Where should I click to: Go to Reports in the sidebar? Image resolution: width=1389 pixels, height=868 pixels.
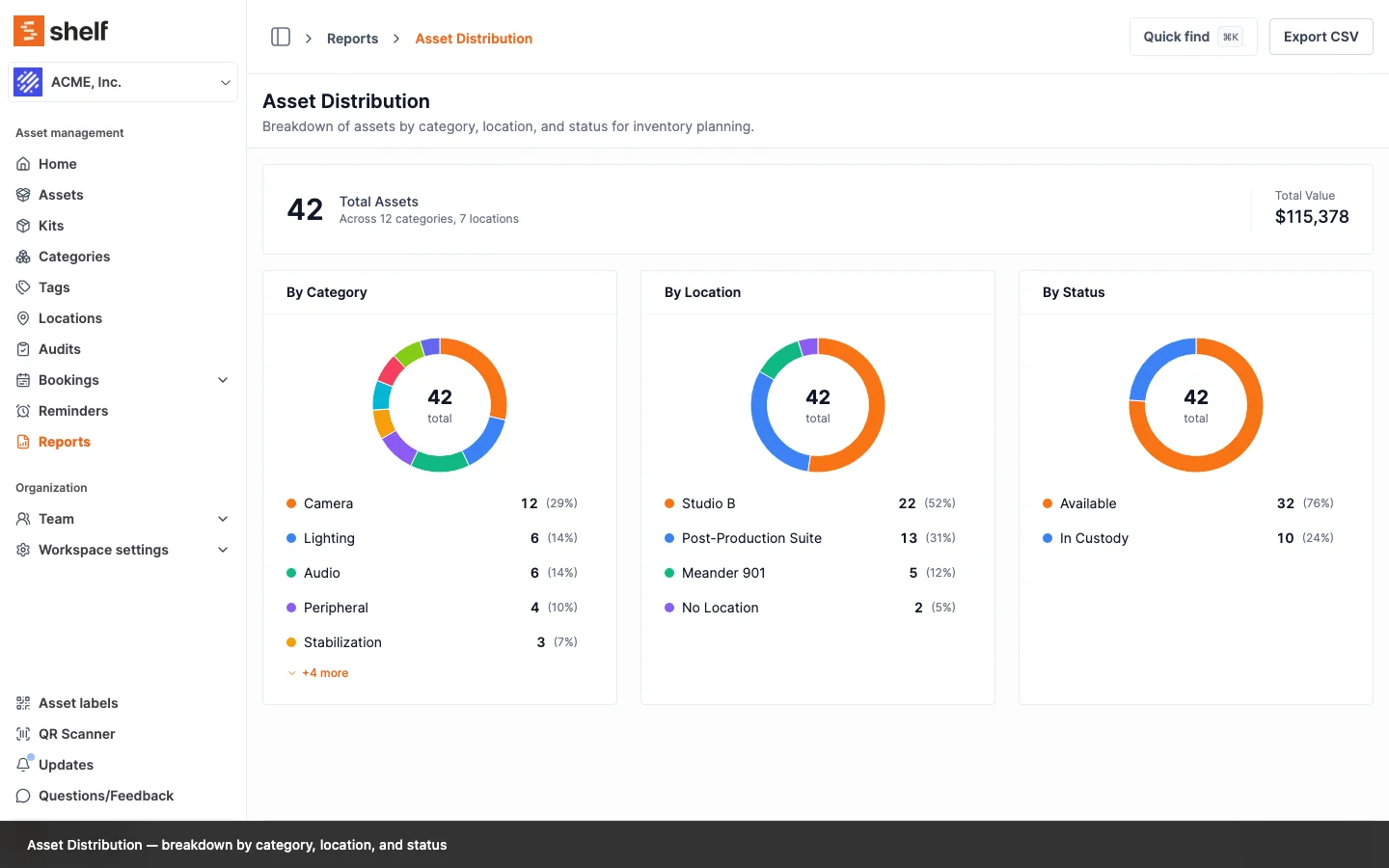tap(64, 442)
